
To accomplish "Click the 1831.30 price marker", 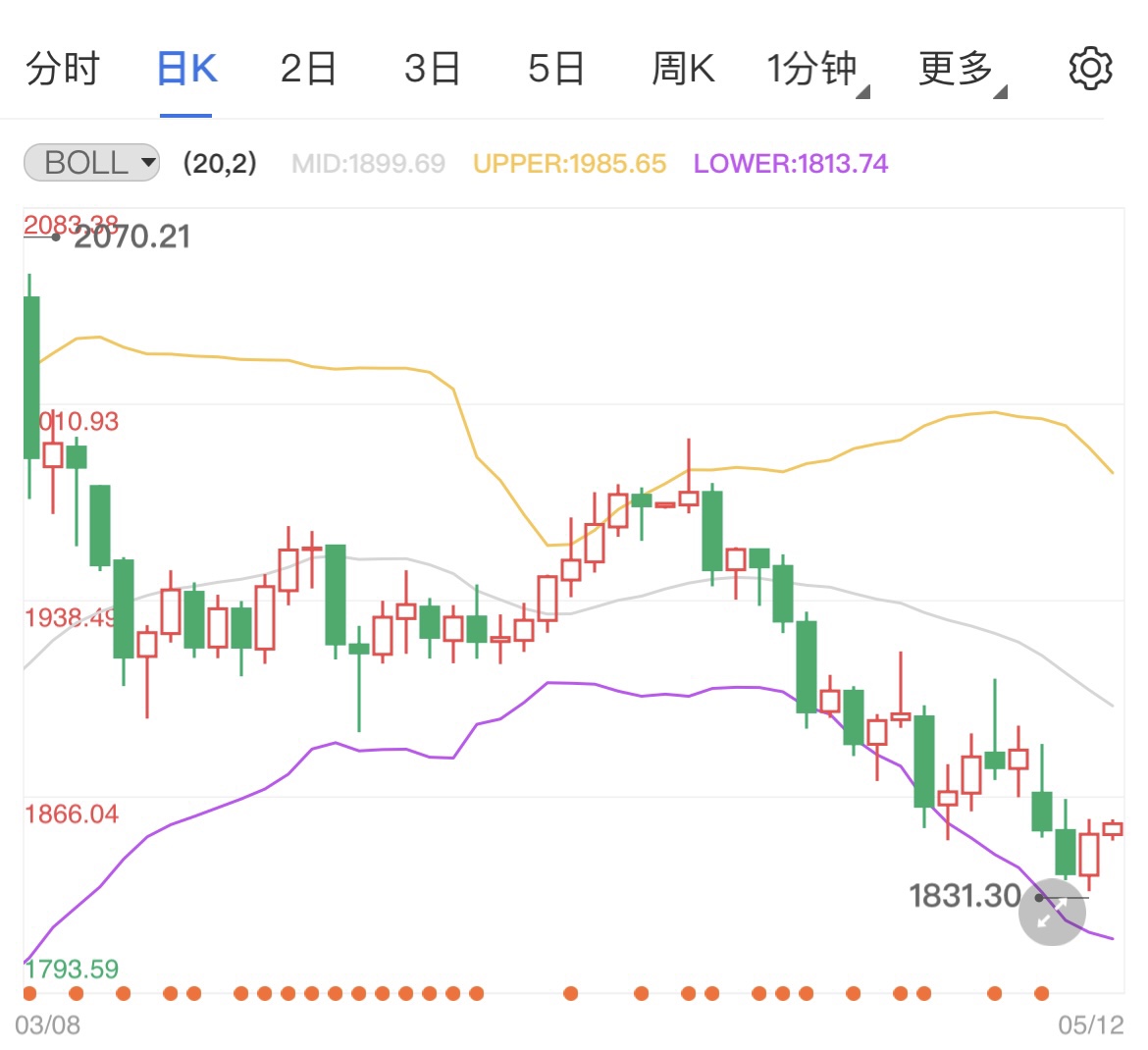I will (x=965, y=896).
